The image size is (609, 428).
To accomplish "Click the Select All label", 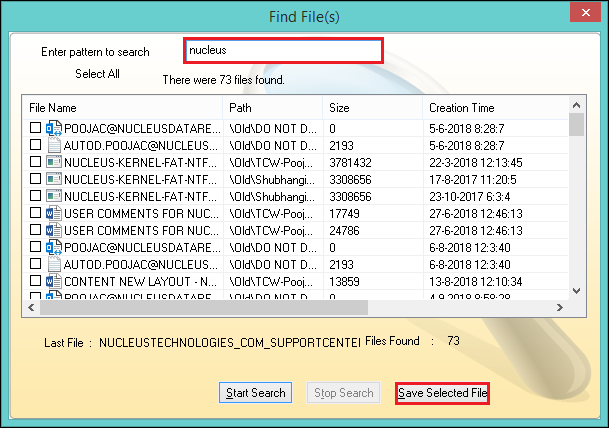I will coord(97,74).
